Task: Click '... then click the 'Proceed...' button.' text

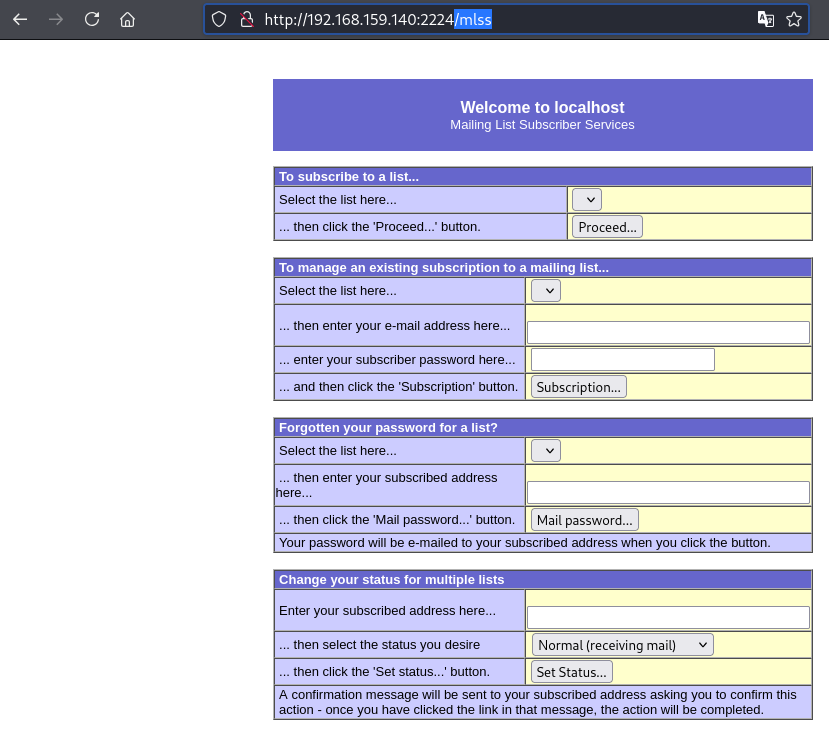Action: 380,227
